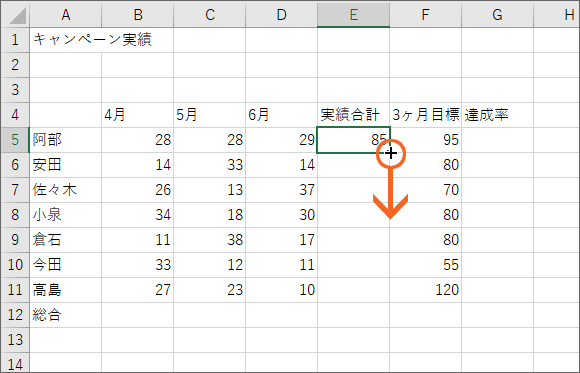Click 高島's 5月 value 23
Screen dimensions: 580x373
coord(209,290)
